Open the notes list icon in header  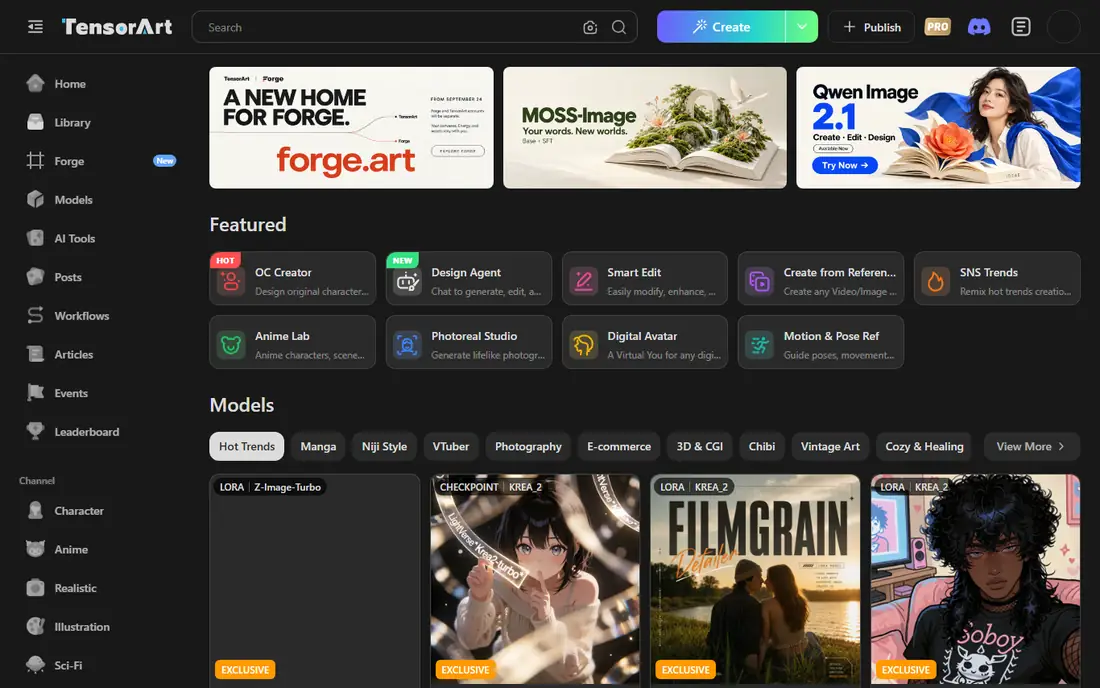pos(1021,27)
